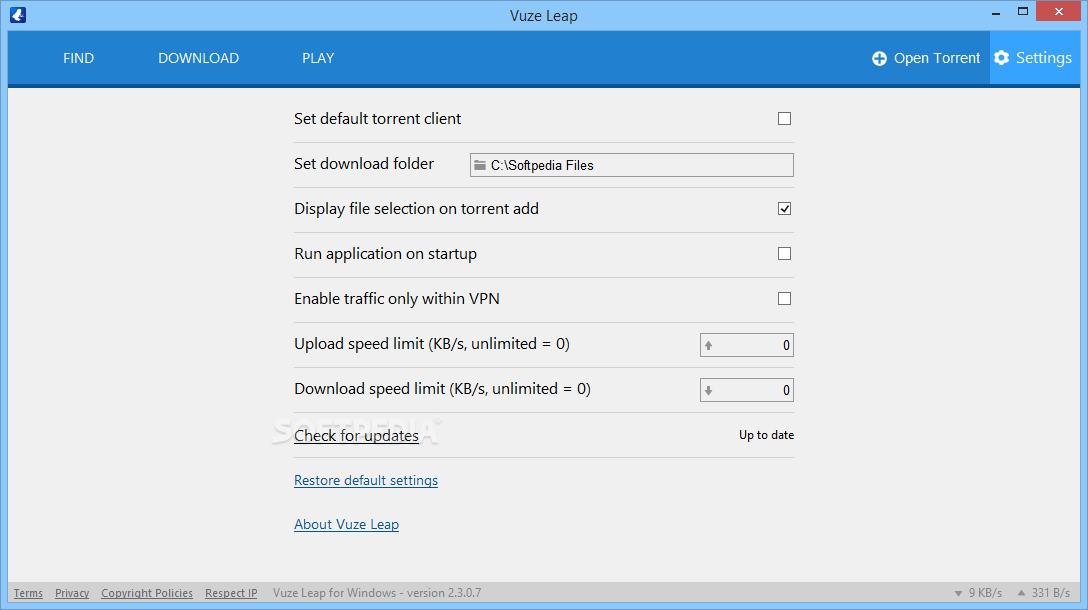The height and width of the screenshot is (610, 1088).
Task: Click the upload speed indicator arrow in status bar
Action: [1021, 593]
